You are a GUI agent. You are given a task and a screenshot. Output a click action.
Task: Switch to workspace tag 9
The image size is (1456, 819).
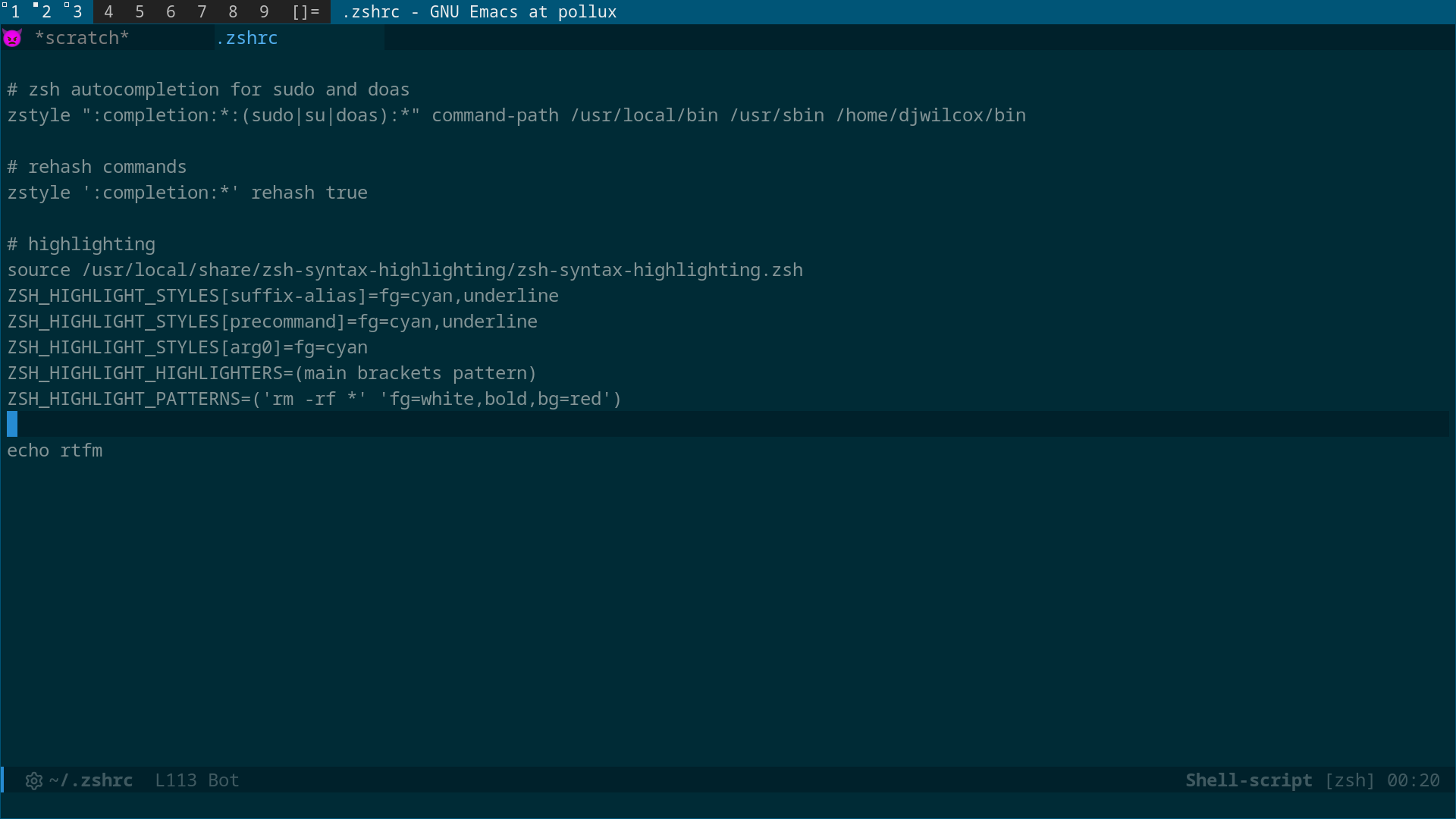[x=264, y=12]
